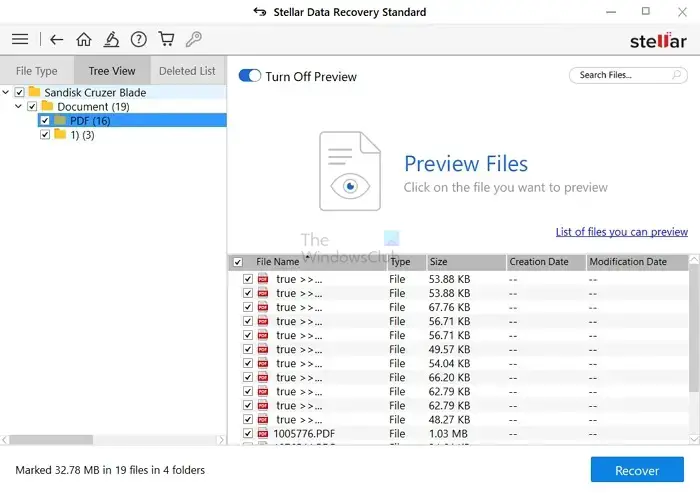This screenshot has width=700, height=493.
Task: Return to the Home screen
Action: (83, 39)
